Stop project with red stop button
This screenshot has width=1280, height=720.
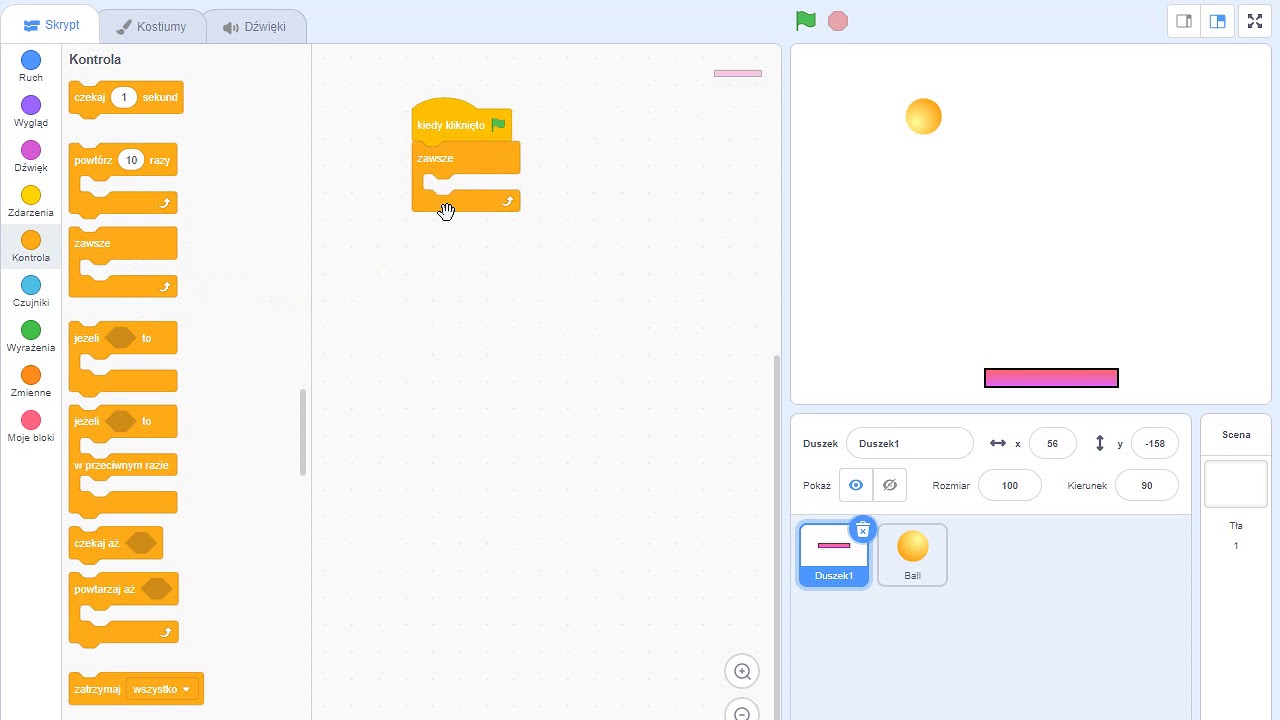[x=838, y=21]
